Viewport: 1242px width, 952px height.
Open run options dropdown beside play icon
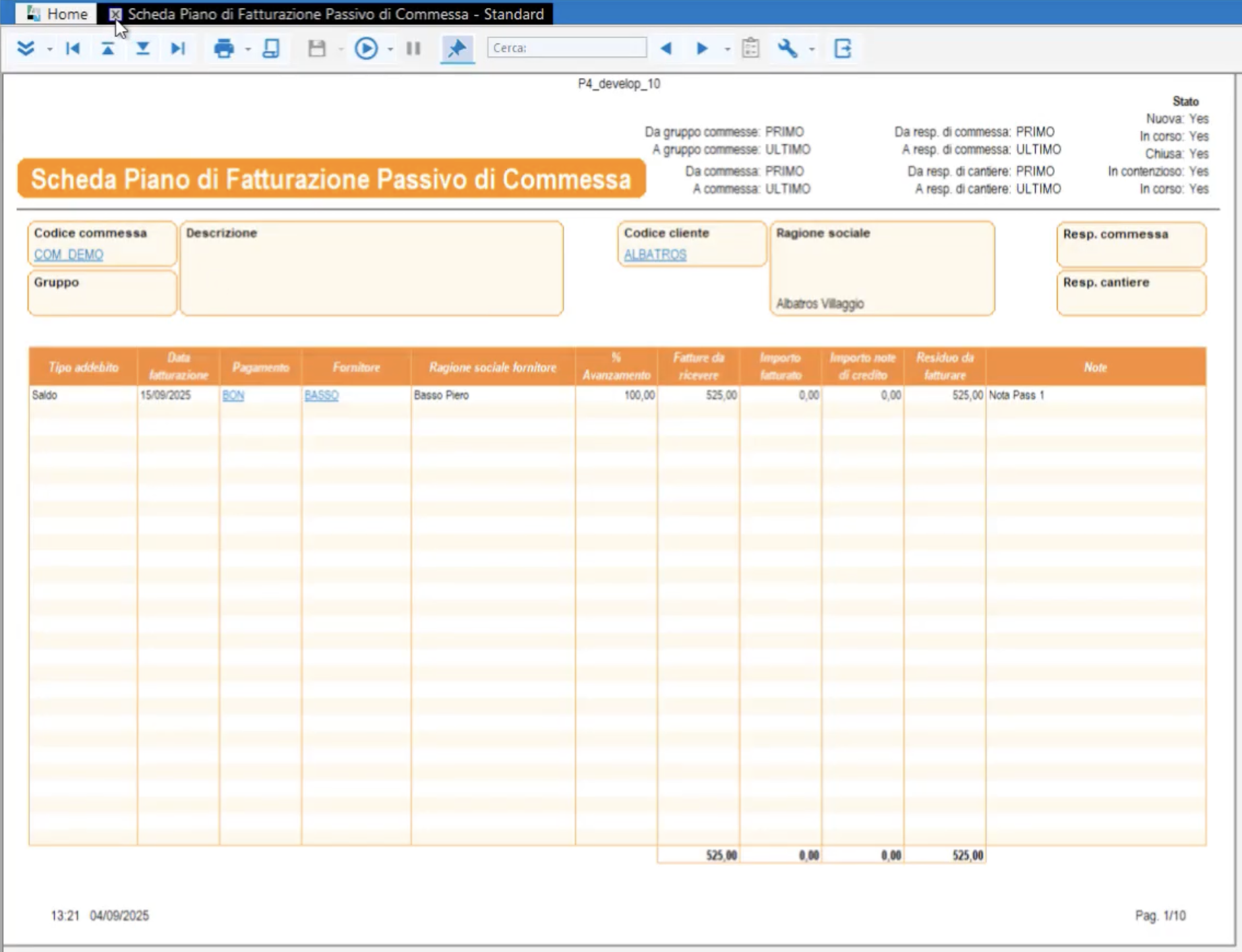(x=390, y=49)
